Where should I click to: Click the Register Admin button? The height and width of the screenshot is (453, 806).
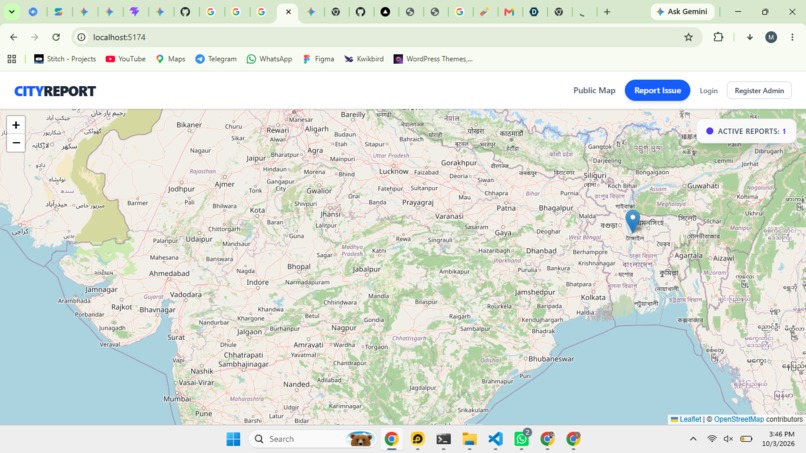(x=759, y=90)
